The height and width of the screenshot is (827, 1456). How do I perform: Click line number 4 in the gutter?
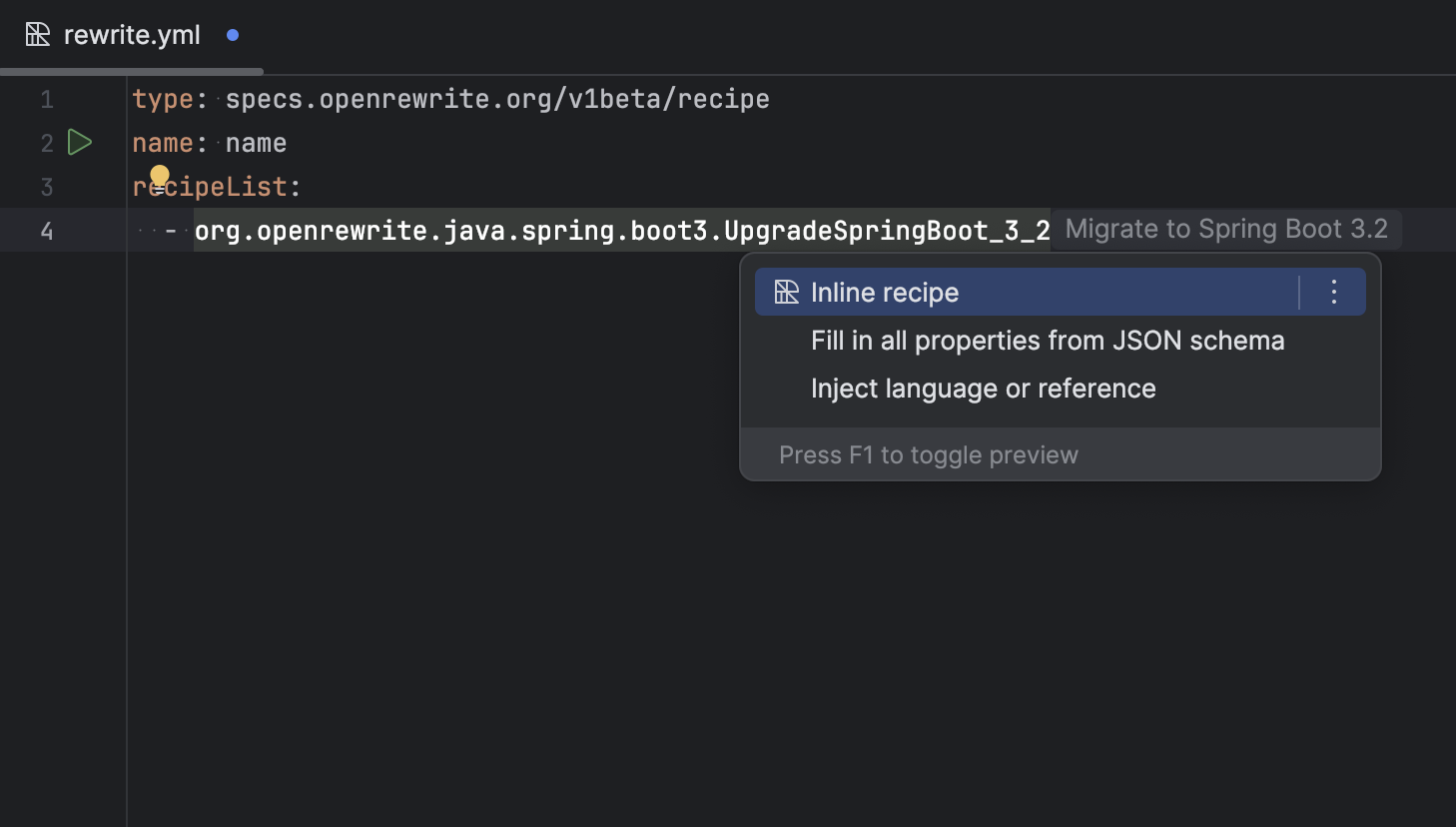(x=46, y=231)
